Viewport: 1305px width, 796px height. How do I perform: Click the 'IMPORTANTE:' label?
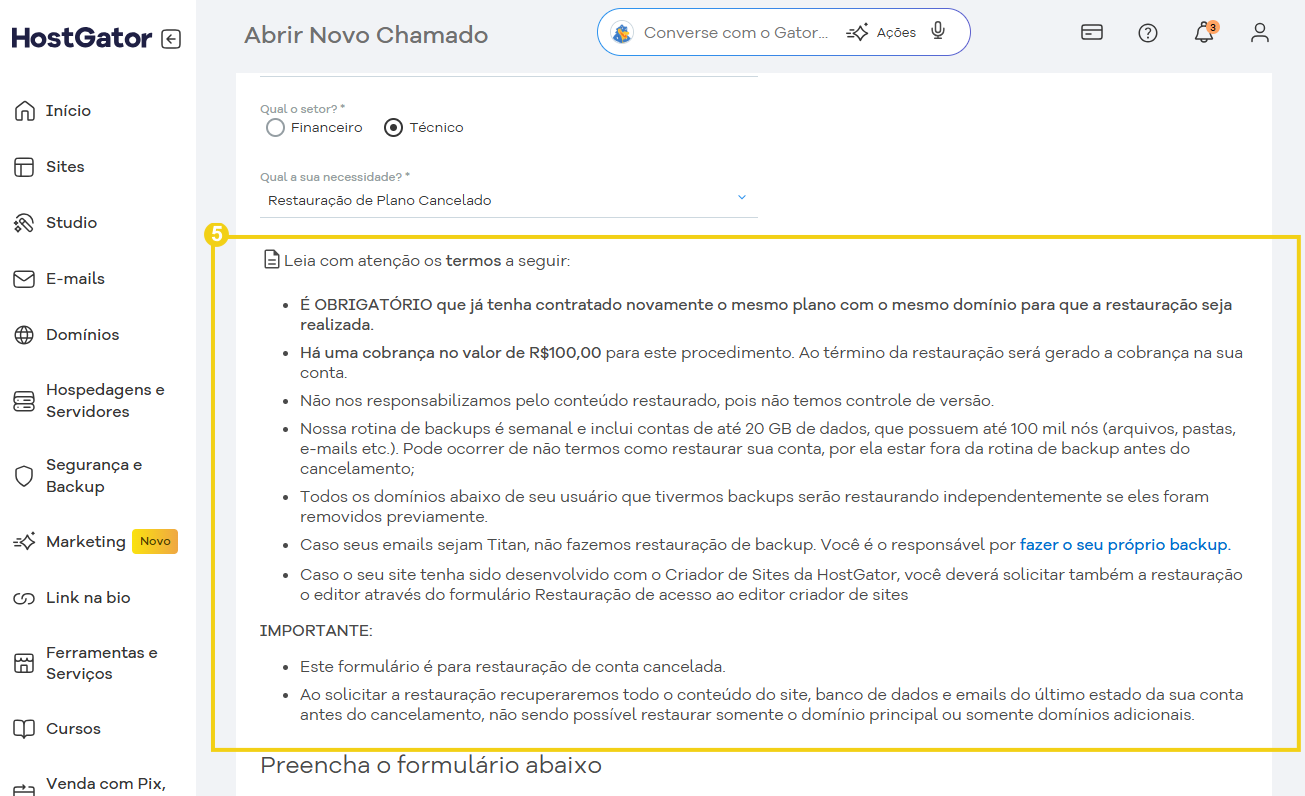pyautogui.click(x=316, y=631)
